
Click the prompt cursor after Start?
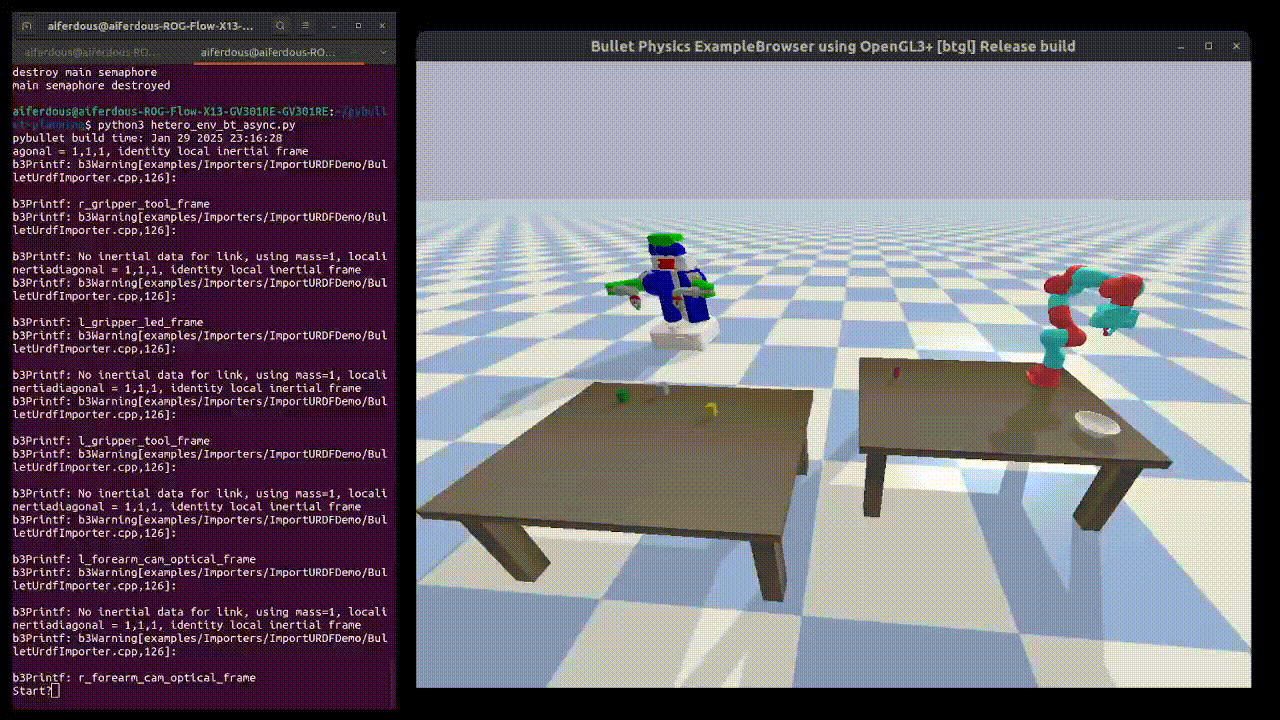[x=54, y=690]
